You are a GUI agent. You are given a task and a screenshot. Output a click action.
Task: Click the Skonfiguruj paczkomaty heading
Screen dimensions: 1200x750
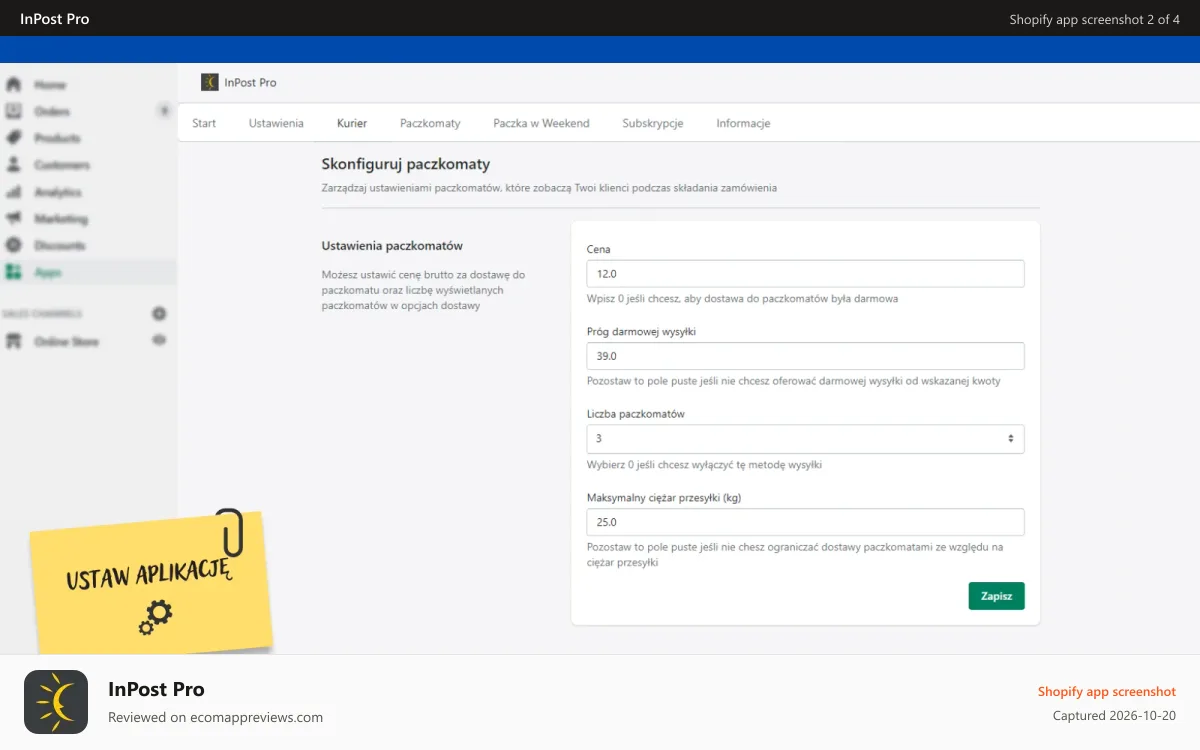pyautogui.click(x=406, y=164)
